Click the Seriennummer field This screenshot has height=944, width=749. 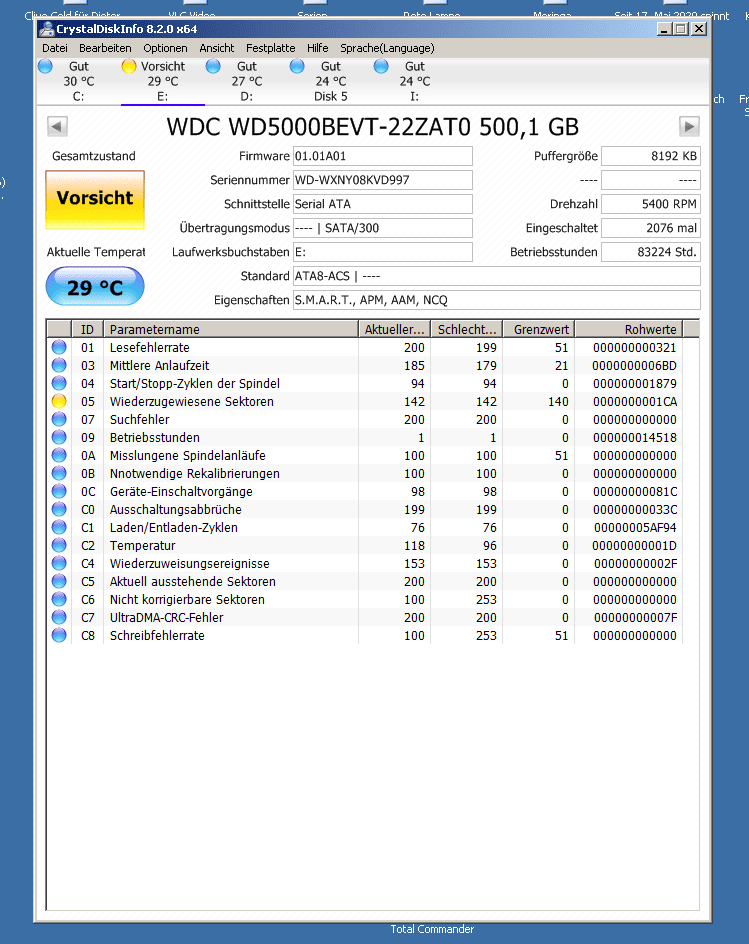383,180
